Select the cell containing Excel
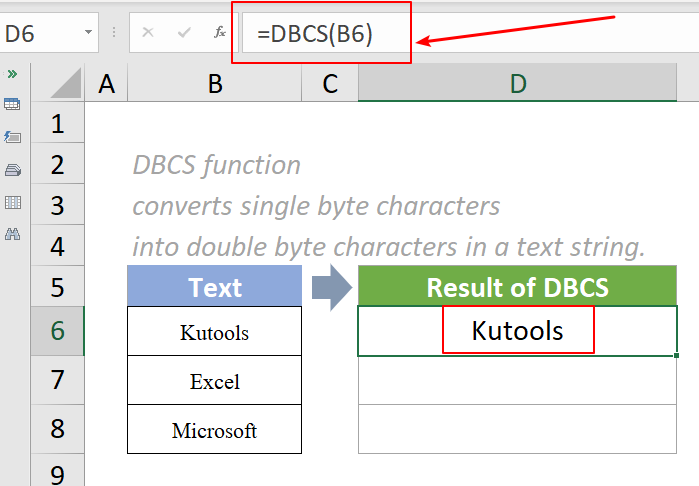699x486 pixels. (214, 381)
